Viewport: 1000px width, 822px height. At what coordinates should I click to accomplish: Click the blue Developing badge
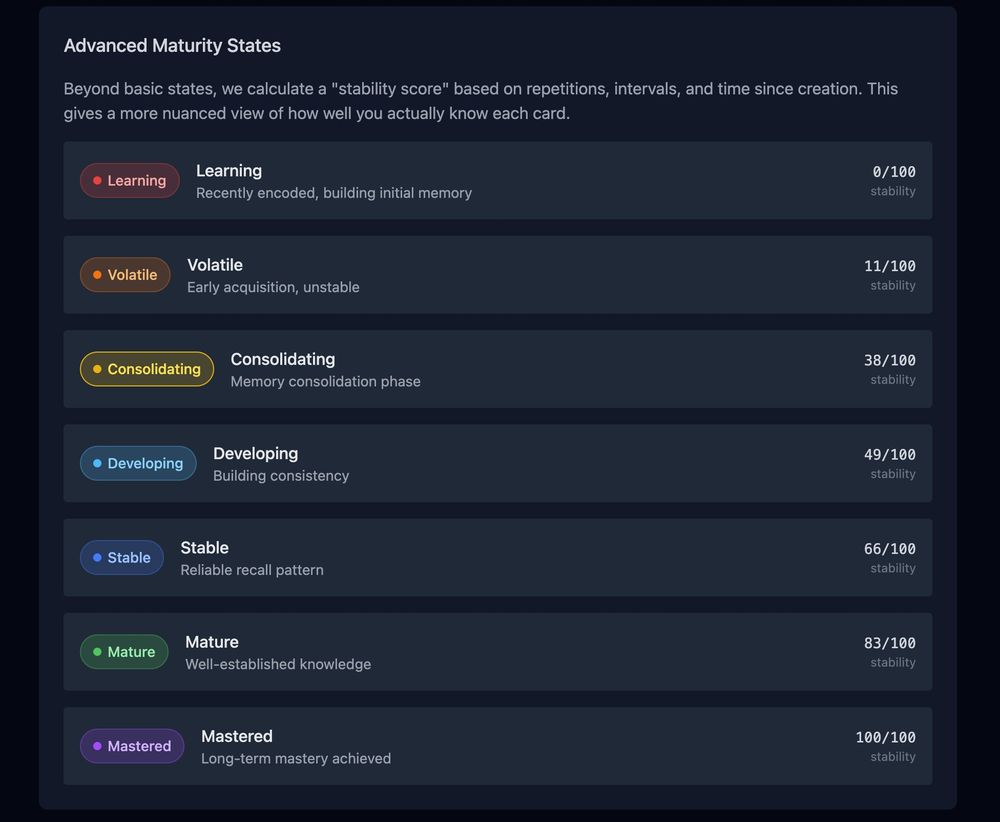coord(138,463)
